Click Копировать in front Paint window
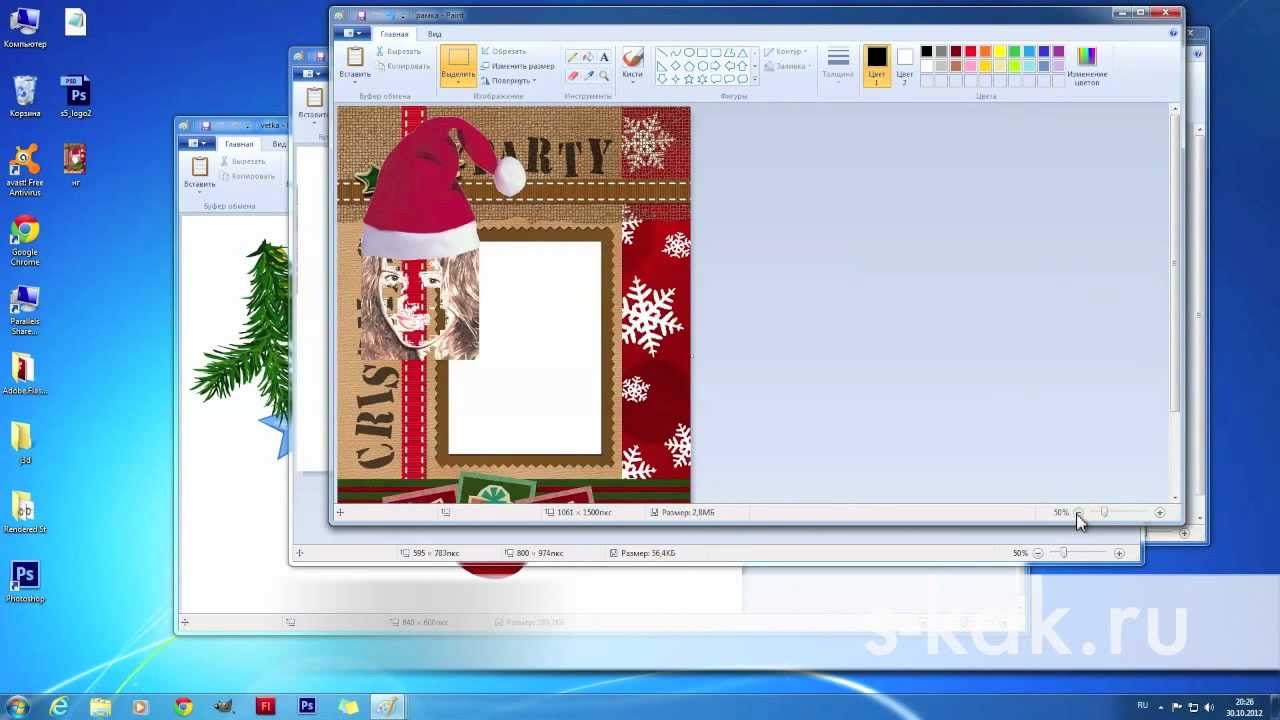The width and height of the screenshot is (1280, 720). point(401,66)
